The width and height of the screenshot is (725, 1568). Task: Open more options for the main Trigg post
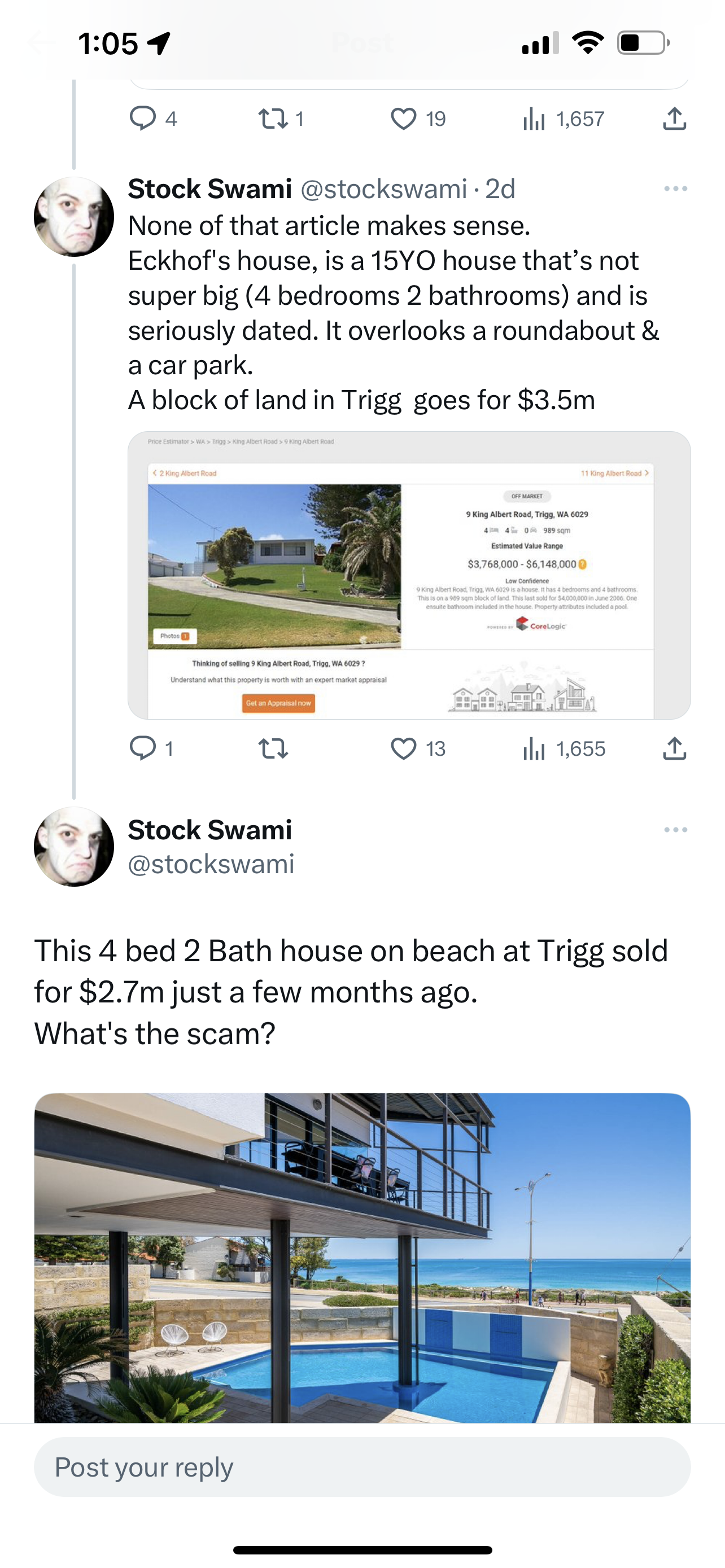(675, 830)
